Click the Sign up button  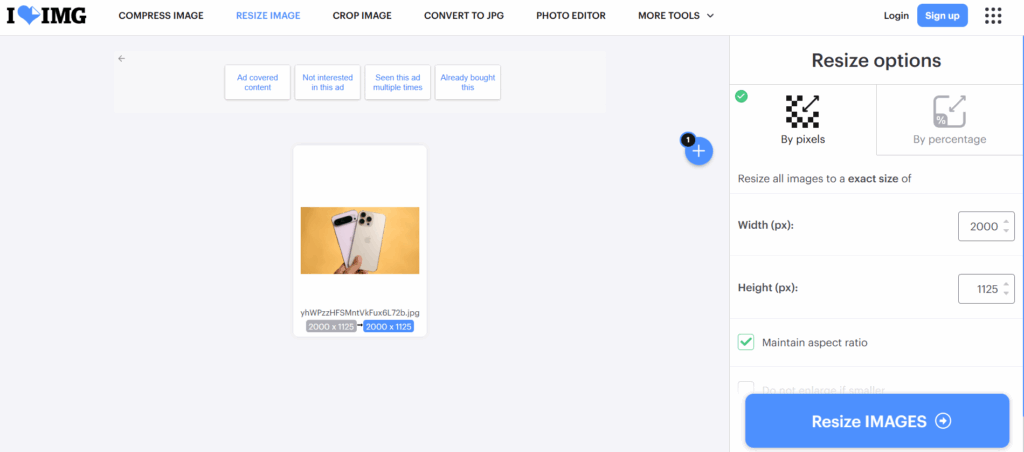point(942,16)
